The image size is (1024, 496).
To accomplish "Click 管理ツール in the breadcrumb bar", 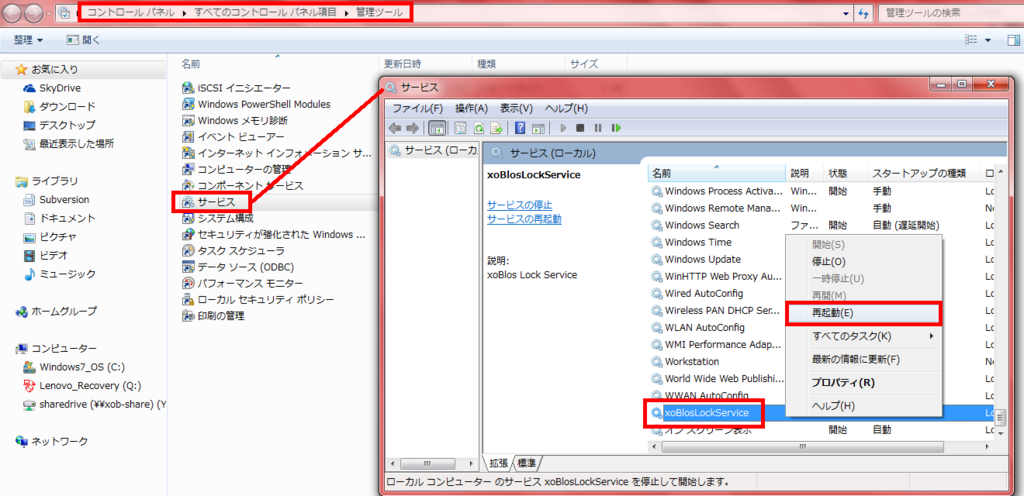I will pyautogui.click(x=379, y=13).
